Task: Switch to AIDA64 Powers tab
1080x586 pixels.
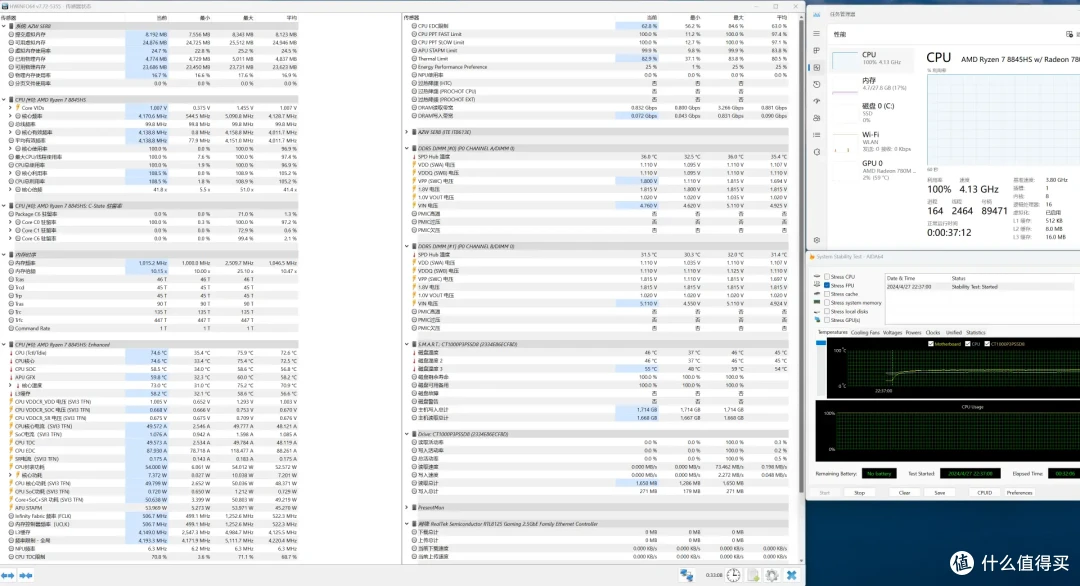Action: coord(913,333)
